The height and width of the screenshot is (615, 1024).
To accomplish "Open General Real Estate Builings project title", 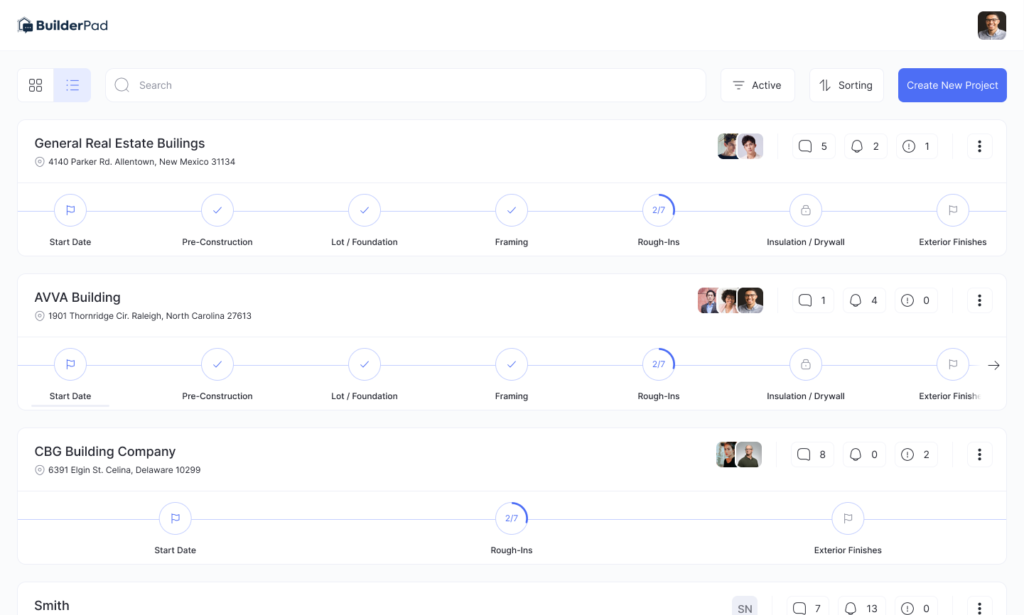I will coord(120,143).
